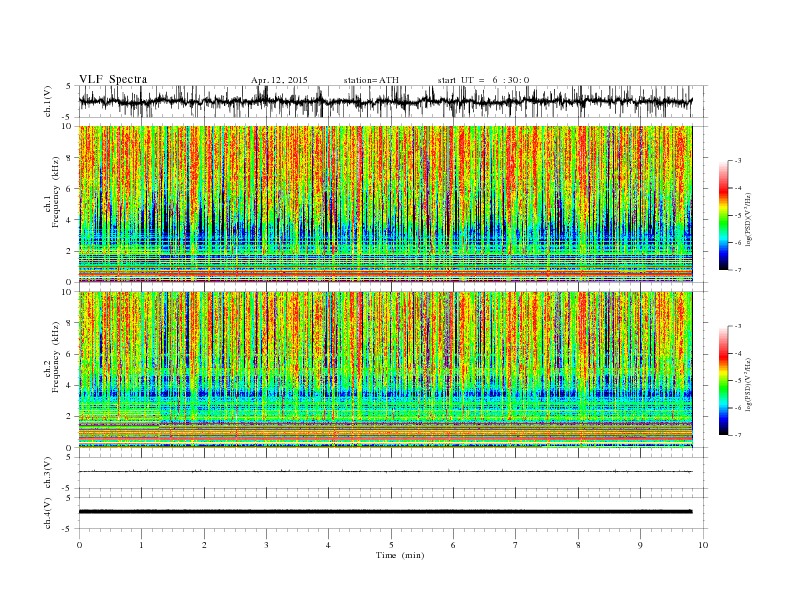The image size is (792, 612).
Task: Click the ch.1 spectrogram color scale bar
Action: (723, 215)
